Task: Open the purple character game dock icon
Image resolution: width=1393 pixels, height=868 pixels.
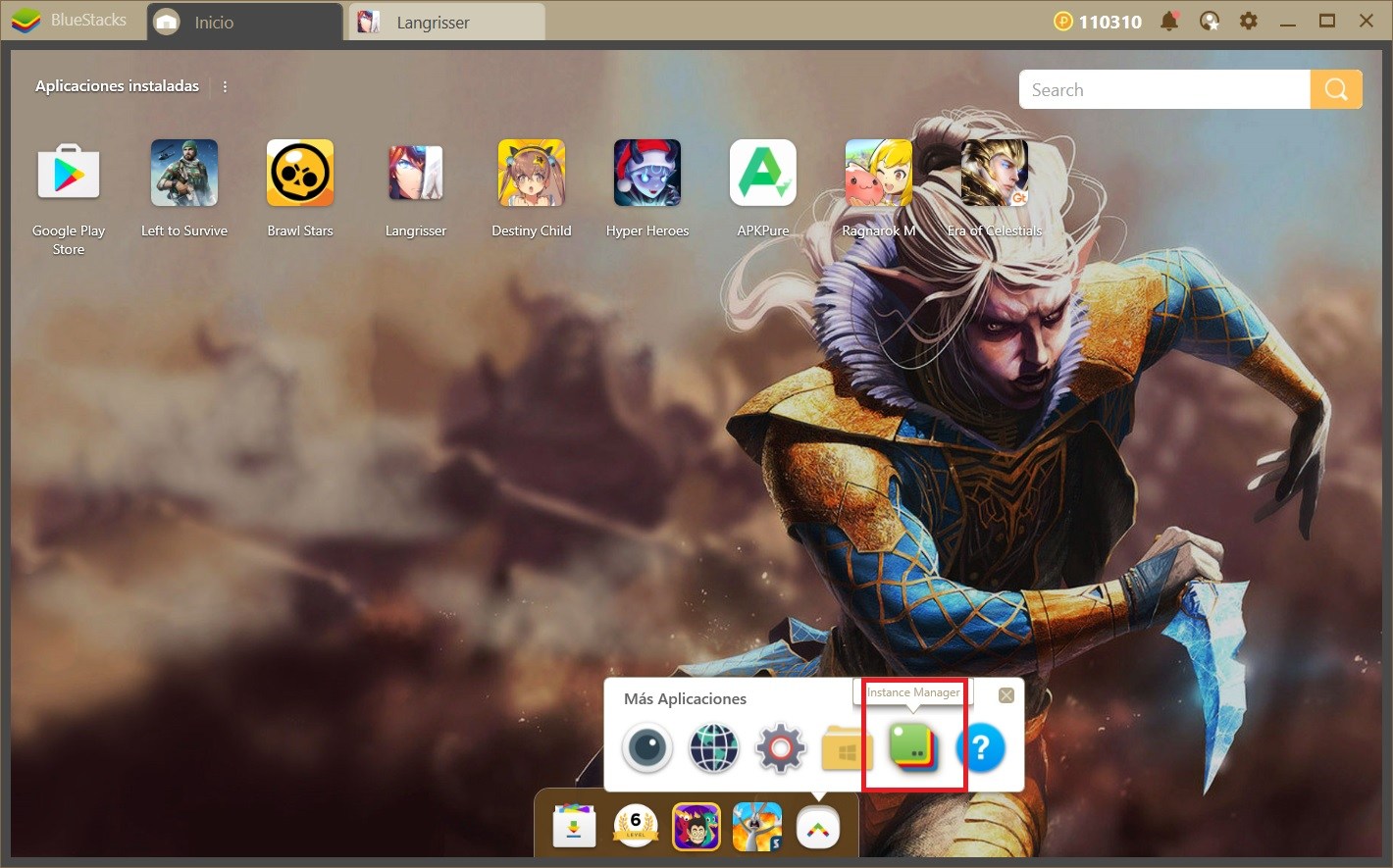Action: 696,827
